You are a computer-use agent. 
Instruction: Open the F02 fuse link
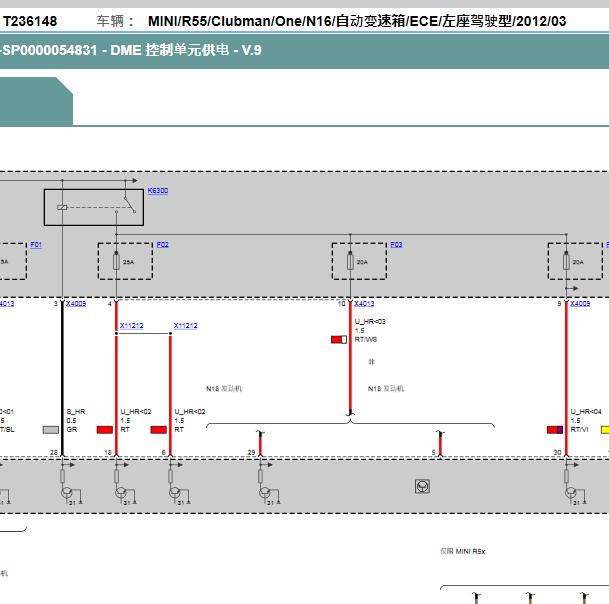click(x=162, y=244)
